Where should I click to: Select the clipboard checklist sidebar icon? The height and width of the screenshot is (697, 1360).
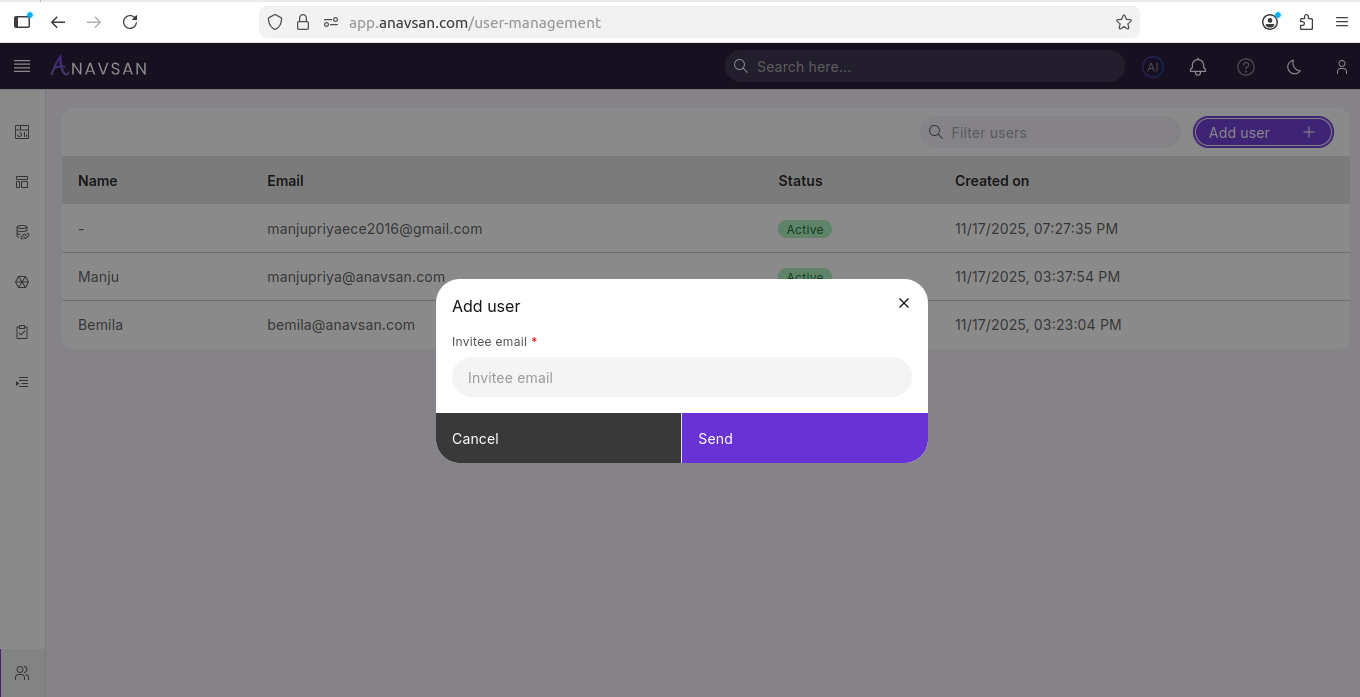tap(21, 332)
